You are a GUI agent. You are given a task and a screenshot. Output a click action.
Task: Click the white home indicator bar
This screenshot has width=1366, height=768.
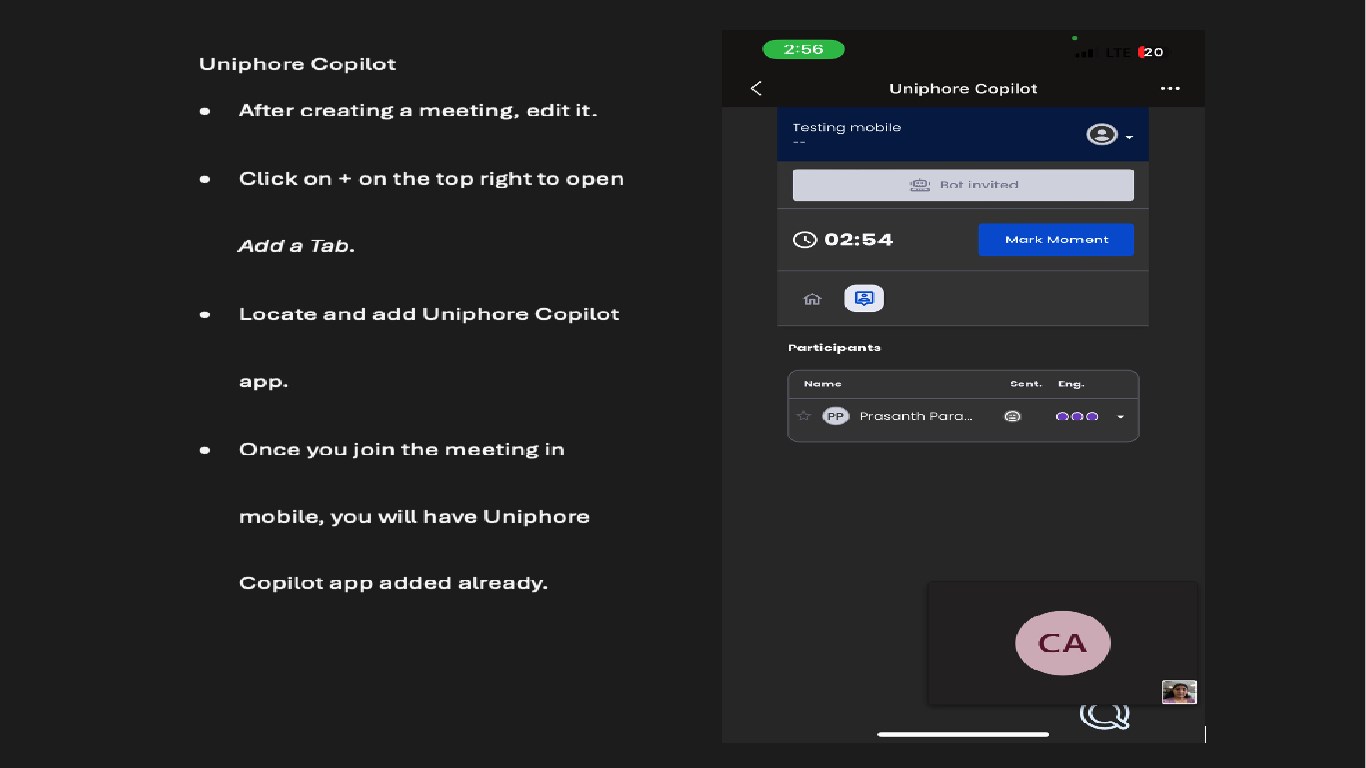click(963, 735)
